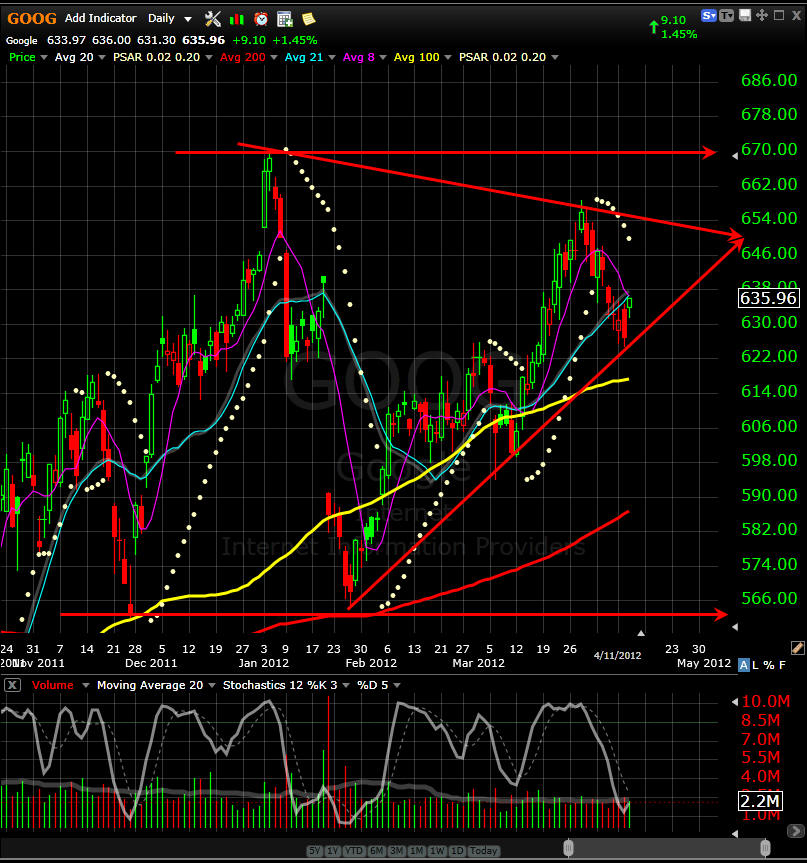807x863 pixels.
Task: Close the lower indicator panel with X
Action: (x=12, y=685)
